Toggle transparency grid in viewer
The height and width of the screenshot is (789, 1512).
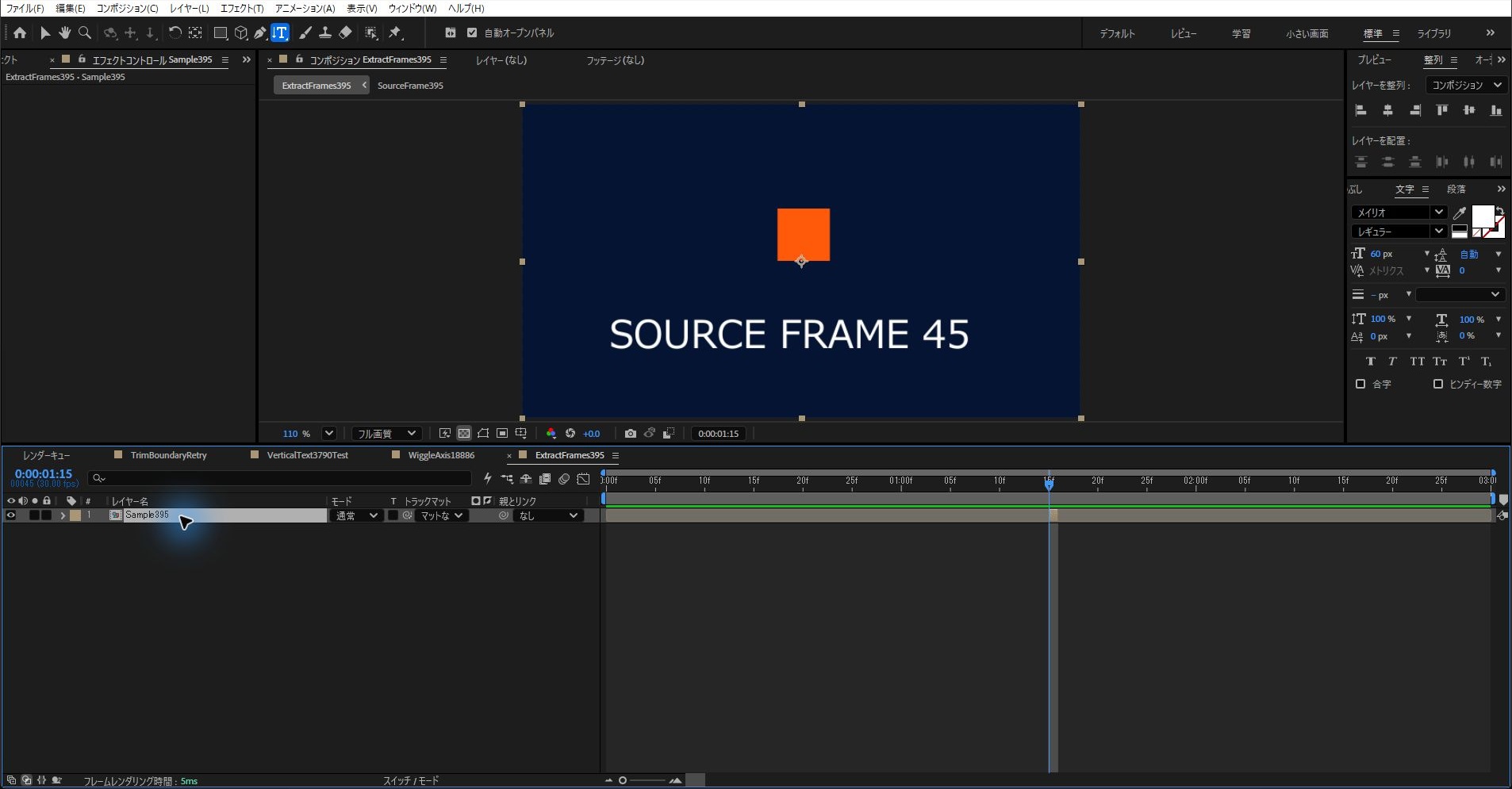(x=464, y=434)
